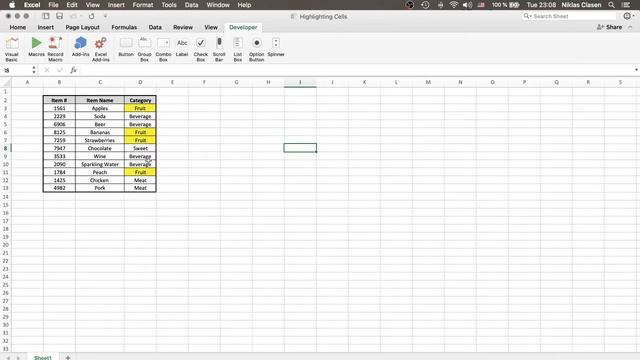
Task: Click the formula cancel X icon
Action: pos(47,70)
